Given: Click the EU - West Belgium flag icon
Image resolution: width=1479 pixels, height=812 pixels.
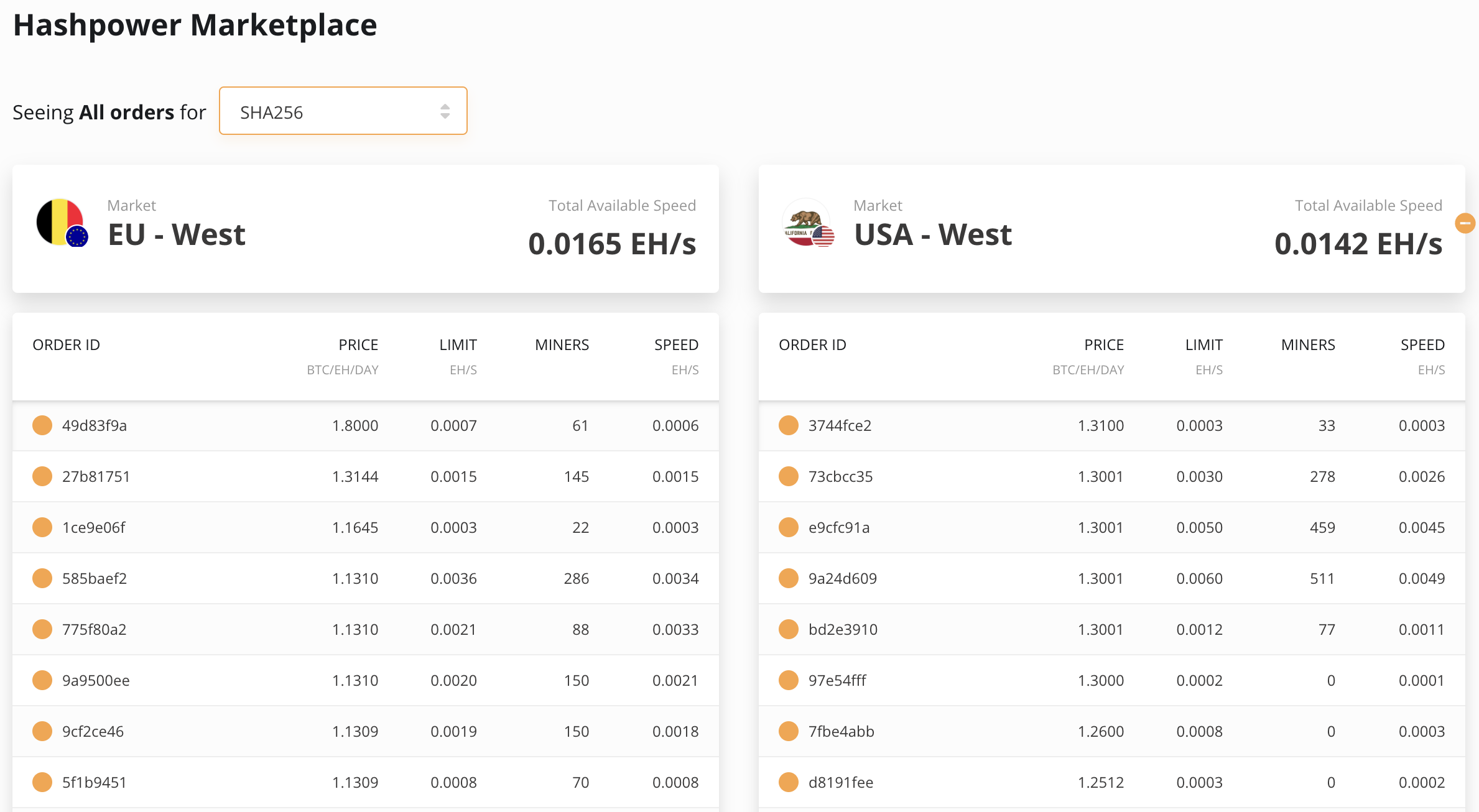Looking at the screenshot, I should (x=61, y=223).
